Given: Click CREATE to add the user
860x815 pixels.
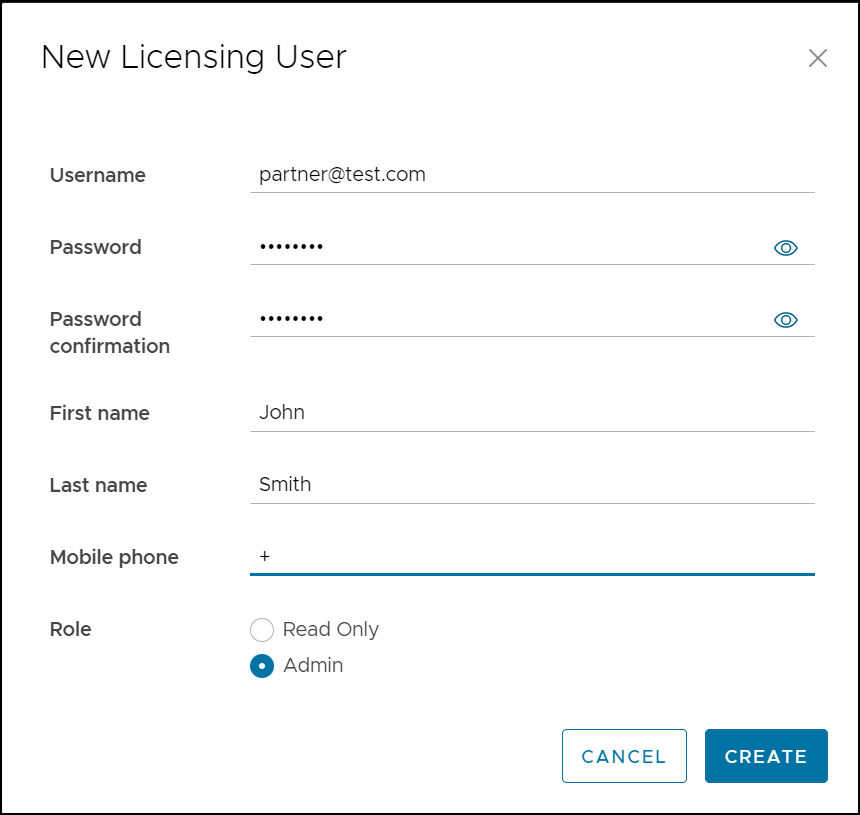Looking at the screenshot, I should [x=765, y=756].
